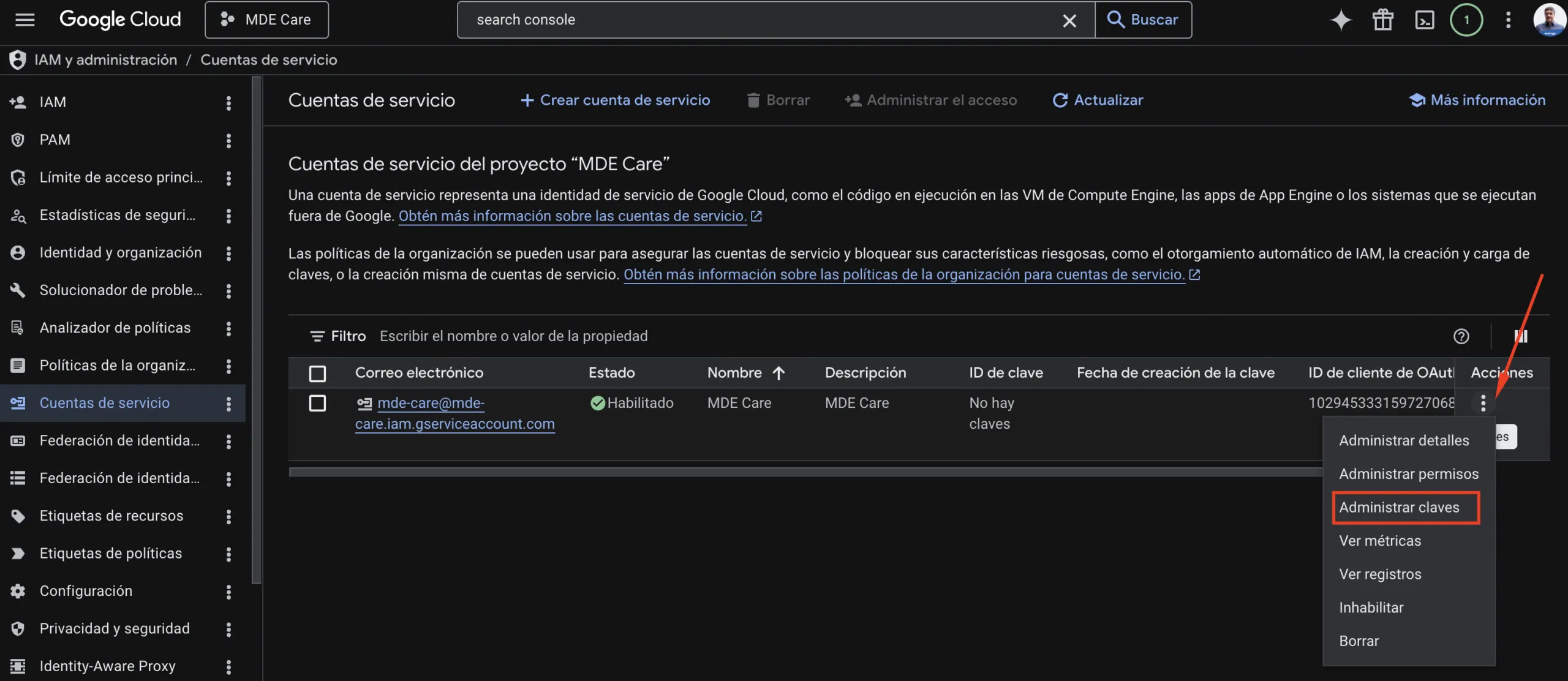Click Crear cuenta de servicio button
The image size is (1568, 681).
coord(615,100)
